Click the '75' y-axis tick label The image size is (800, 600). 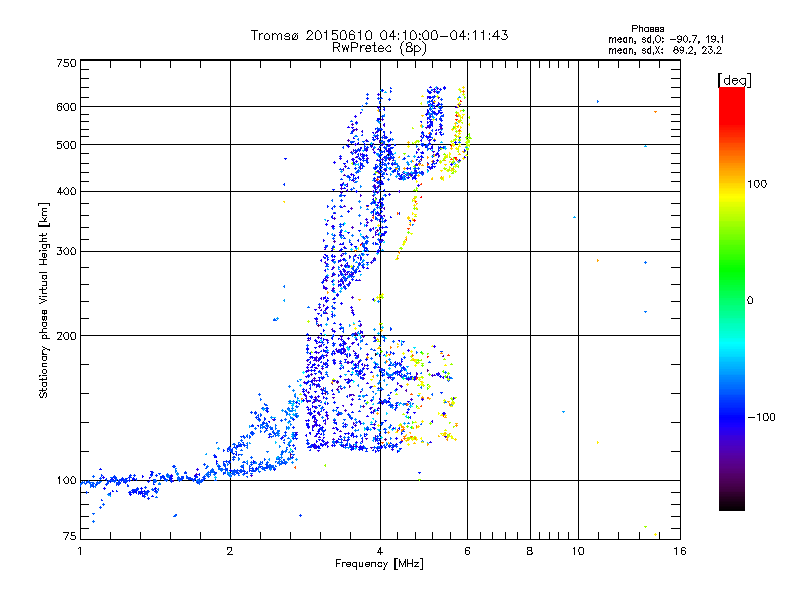pyautogui.click(x=69, y=536)
